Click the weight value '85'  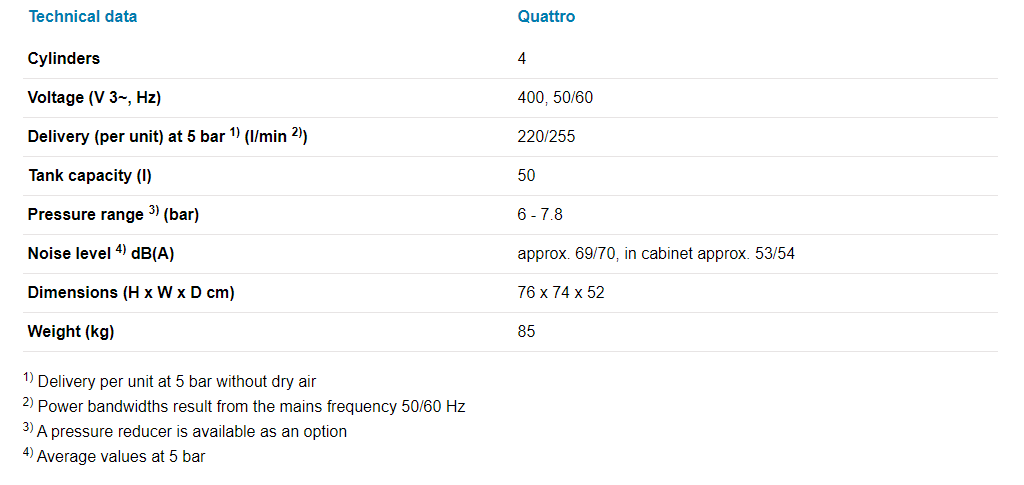(x=527, y=332)
